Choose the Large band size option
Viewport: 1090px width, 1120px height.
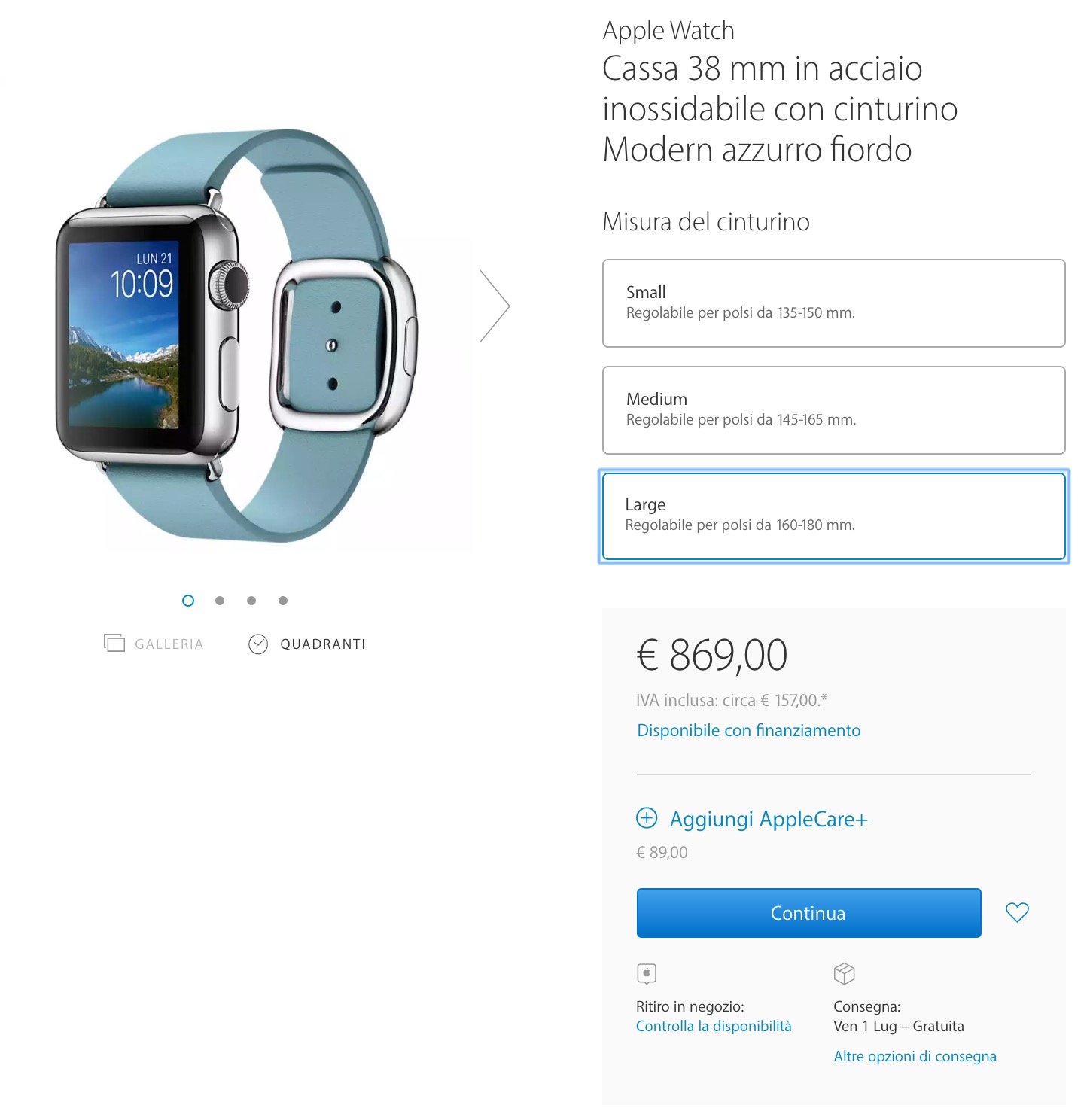click(x=834, y=516)
